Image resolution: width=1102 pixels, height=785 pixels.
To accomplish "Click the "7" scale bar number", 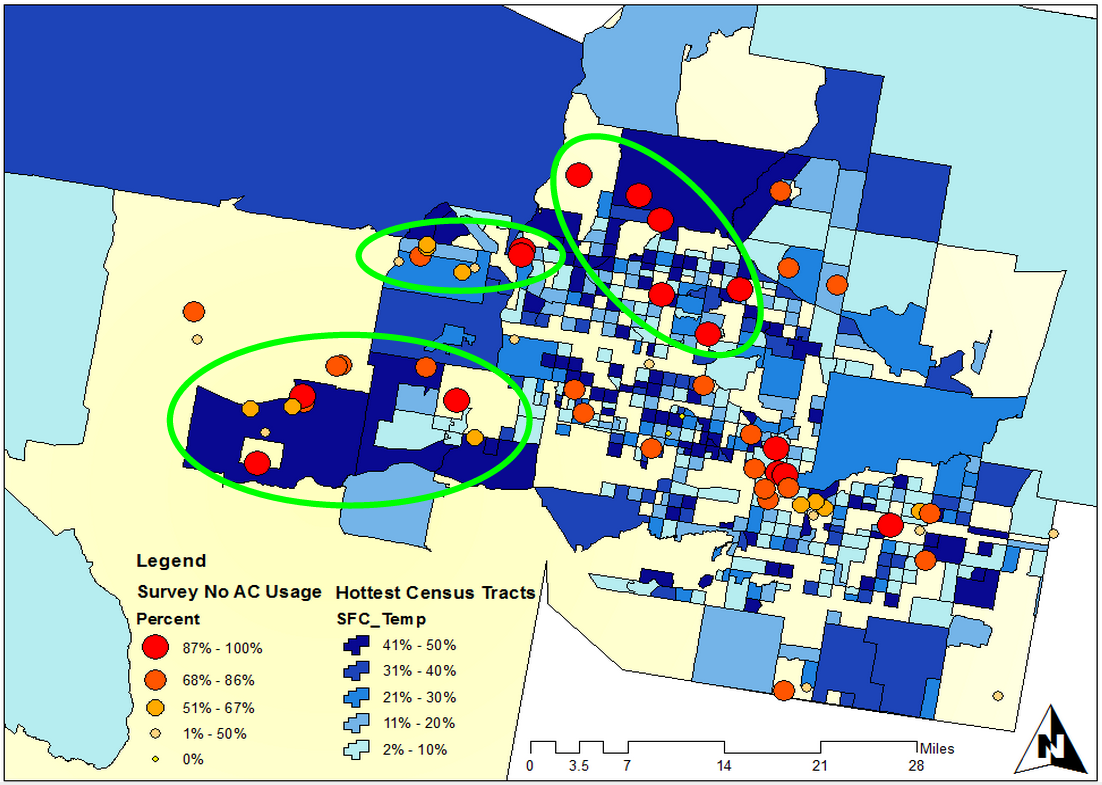I will [x=627, y=766].
